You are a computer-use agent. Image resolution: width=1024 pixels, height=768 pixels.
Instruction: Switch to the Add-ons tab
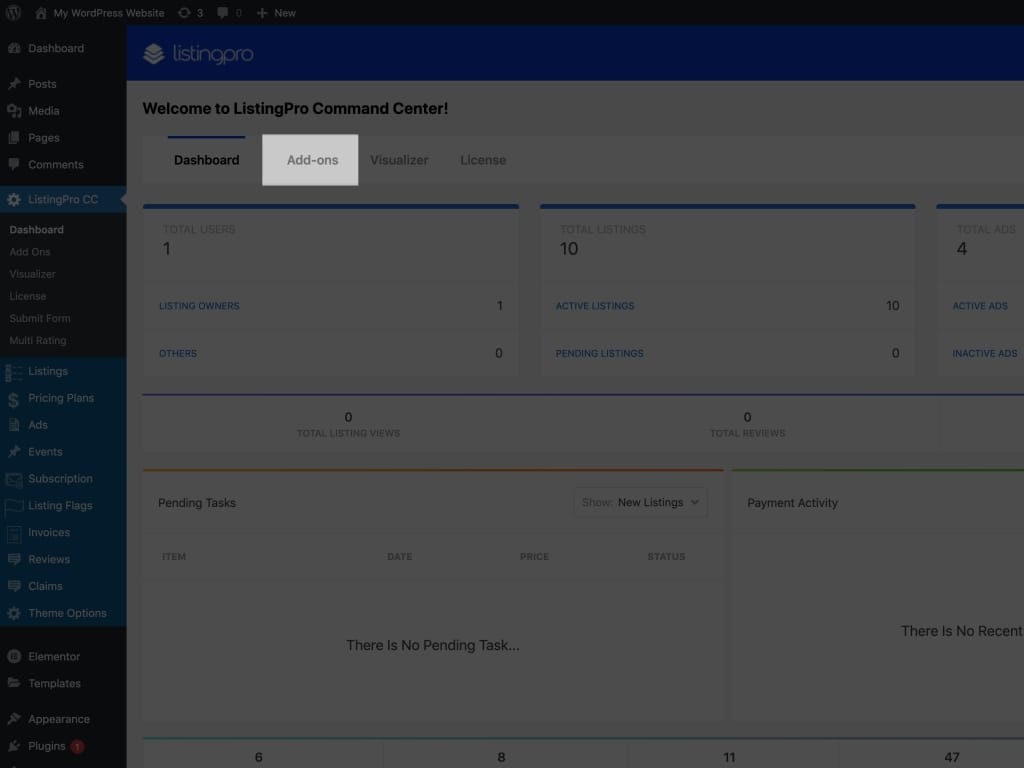point(311,160)
